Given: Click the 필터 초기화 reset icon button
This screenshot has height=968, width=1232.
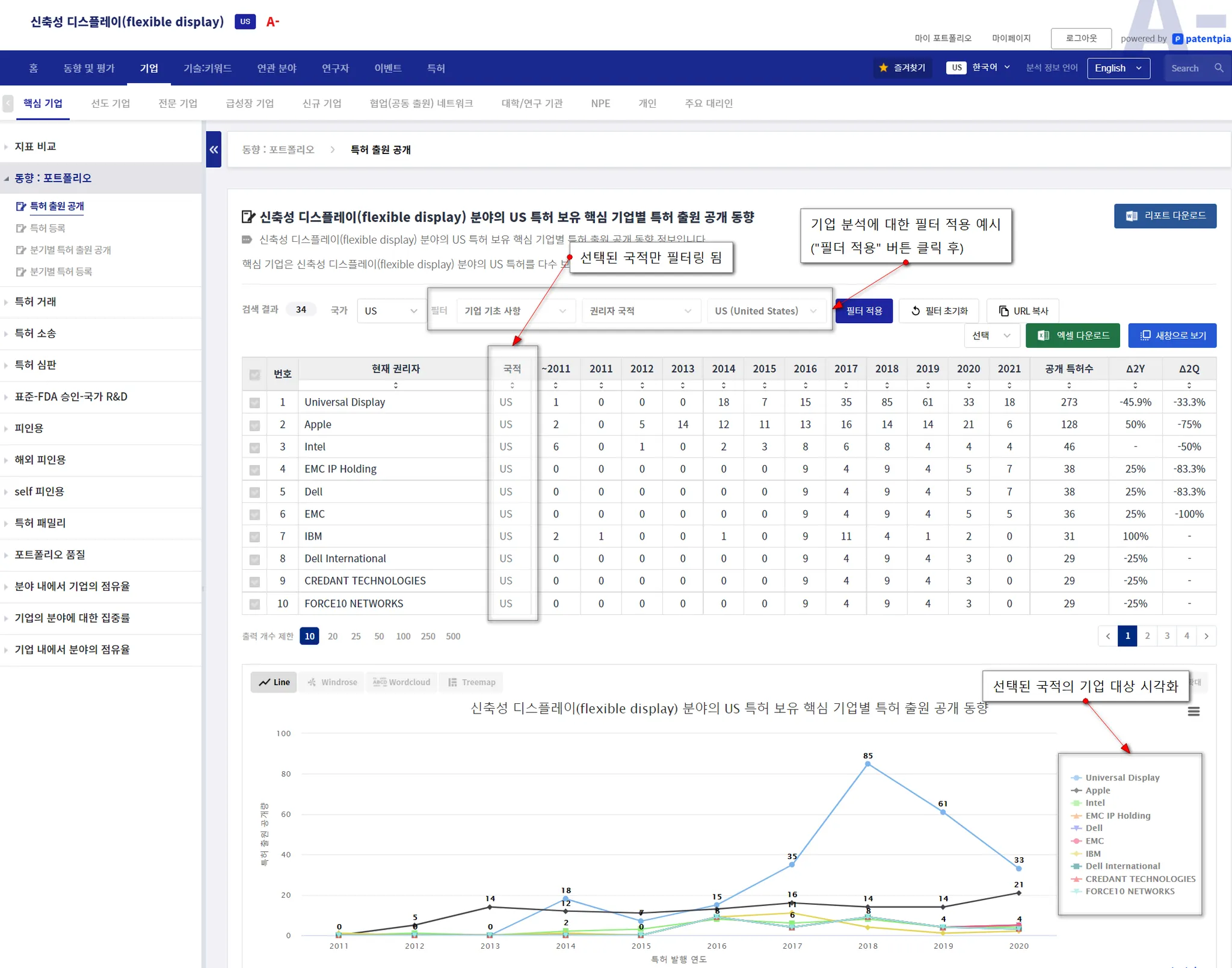Looking at the screenshot, I should click(938, 311).
